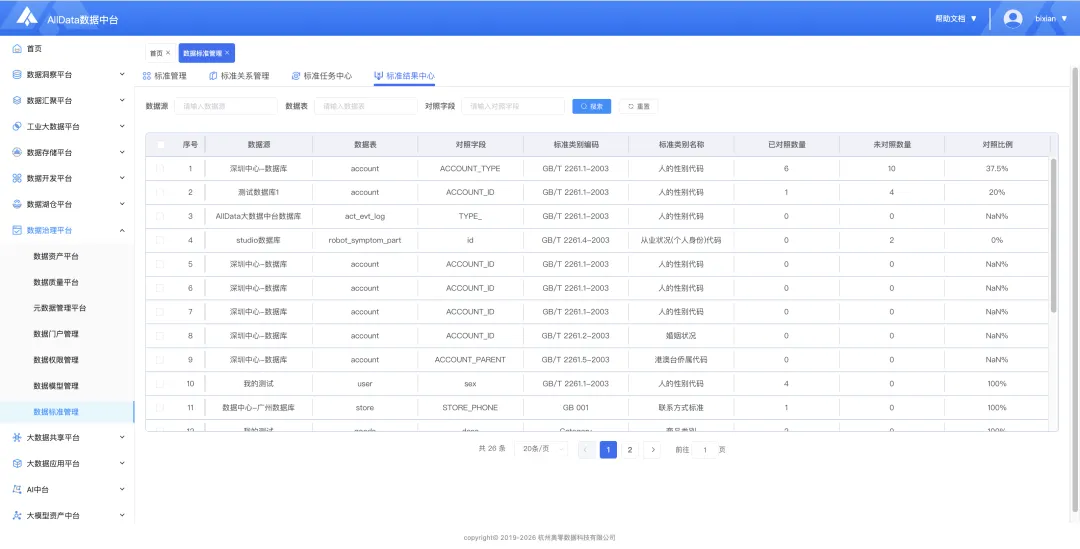1080x549 pixels.
Task: Switch to the 标准任务中心 tab
Action: pos(322,76)
